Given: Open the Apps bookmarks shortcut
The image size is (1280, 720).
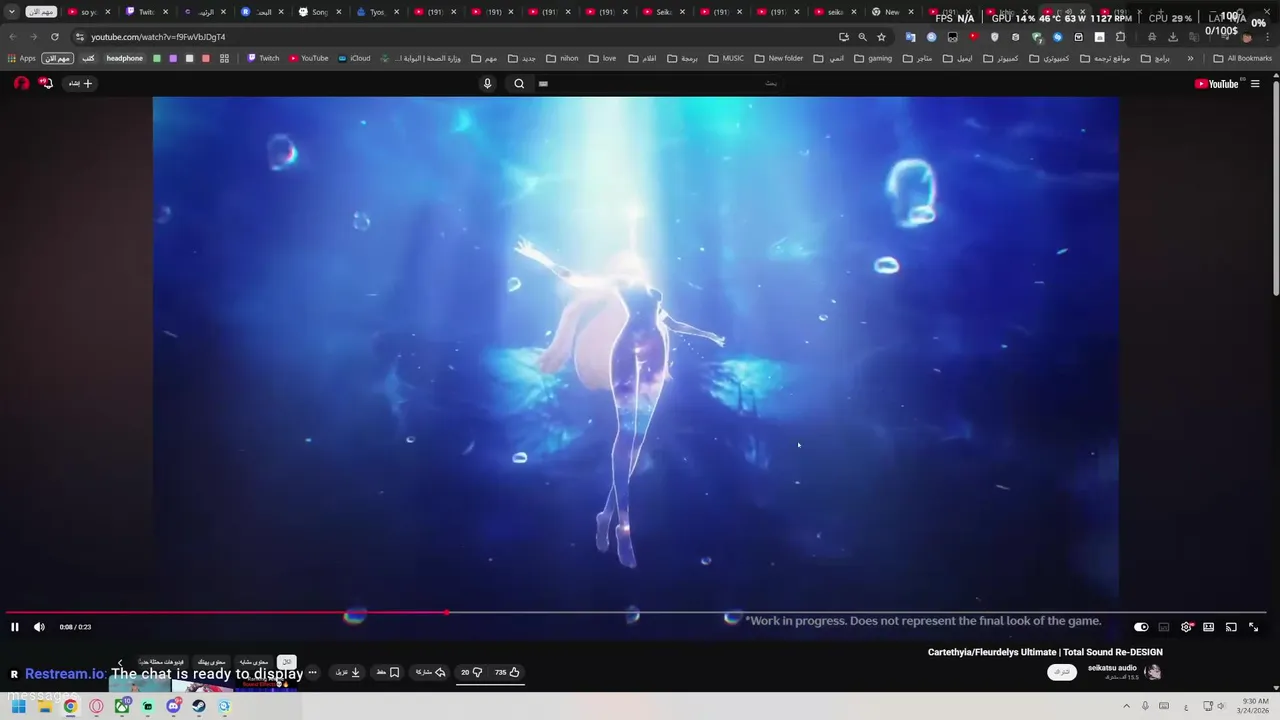Looking at the screenshot, I should [x=21, y=58].
